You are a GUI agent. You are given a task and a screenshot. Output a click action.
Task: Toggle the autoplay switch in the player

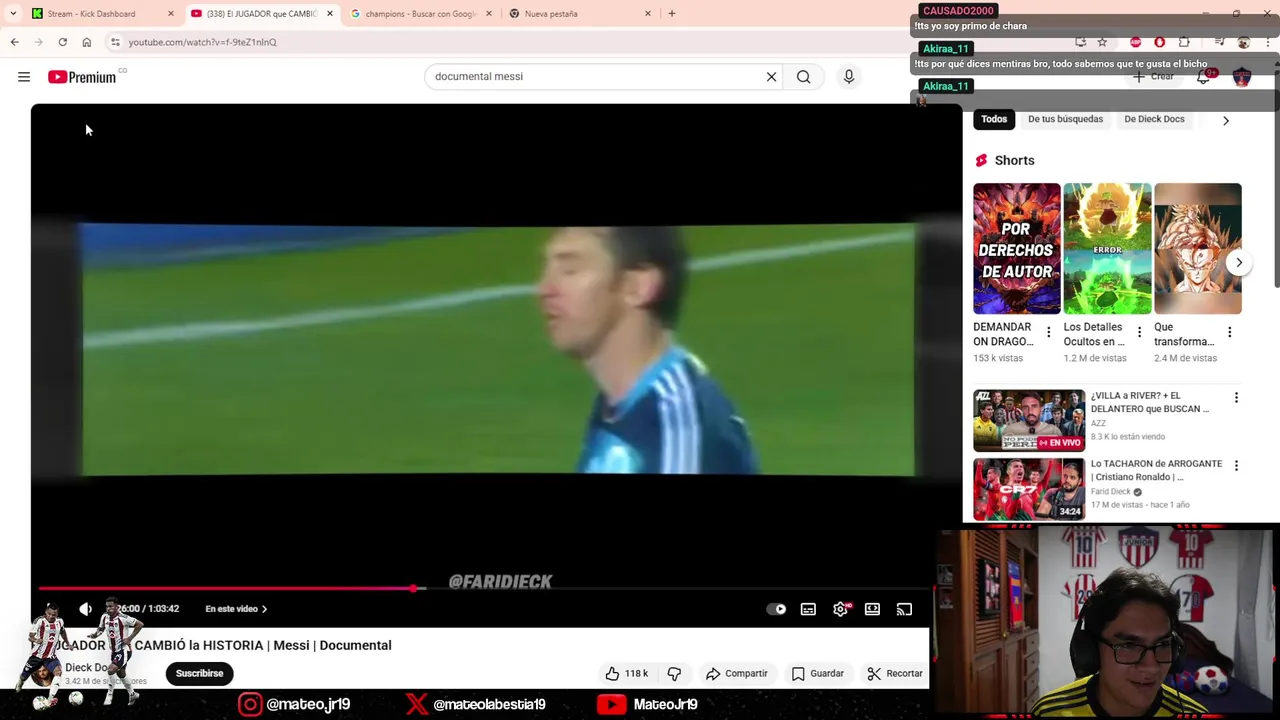coord(776,609)
